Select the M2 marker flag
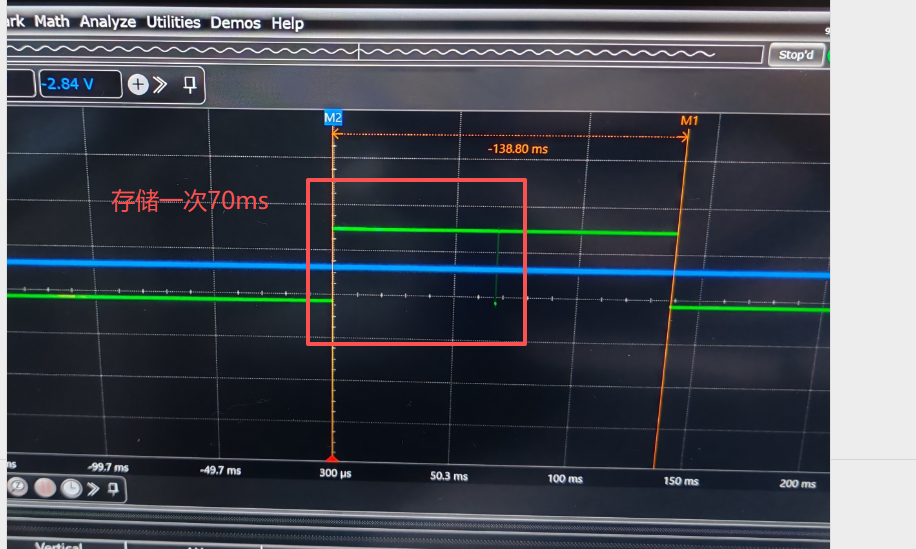The height and width of the screenshot is (549, 916). tap(333, 118)
